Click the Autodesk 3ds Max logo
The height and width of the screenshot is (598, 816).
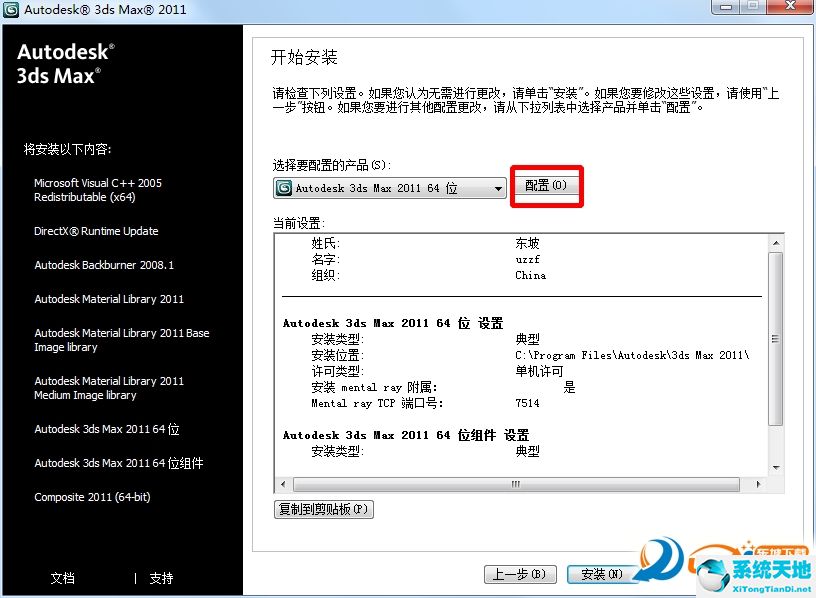(66, 63)
